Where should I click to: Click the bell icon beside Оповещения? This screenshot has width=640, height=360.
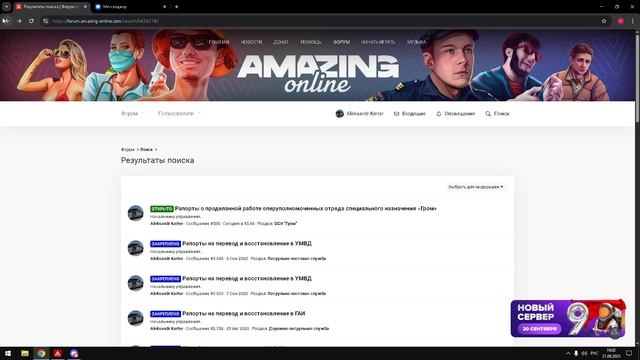439,113
